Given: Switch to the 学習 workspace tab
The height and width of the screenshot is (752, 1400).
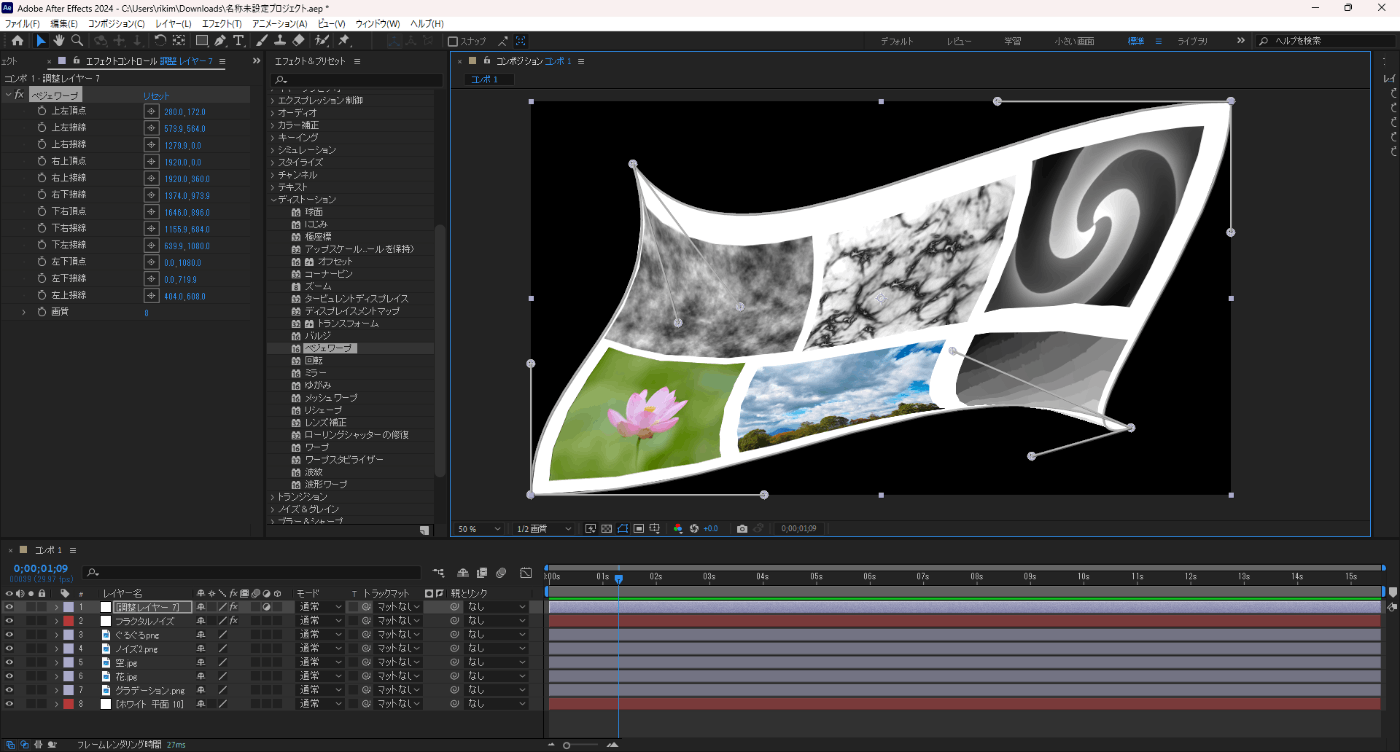Looking at the screenshot, I should [x=1013, y=41].
